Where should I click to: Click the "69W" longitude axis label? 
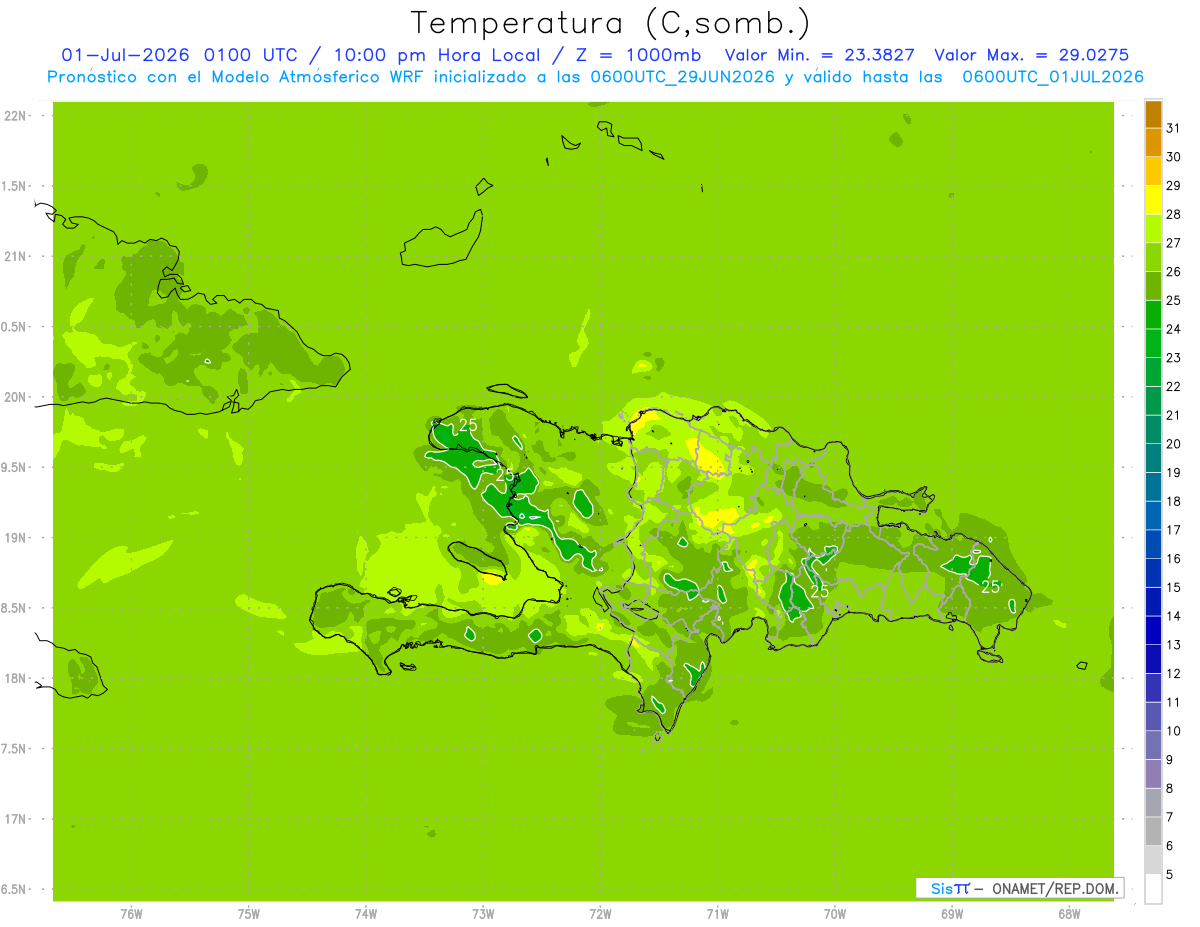point(952,914)
